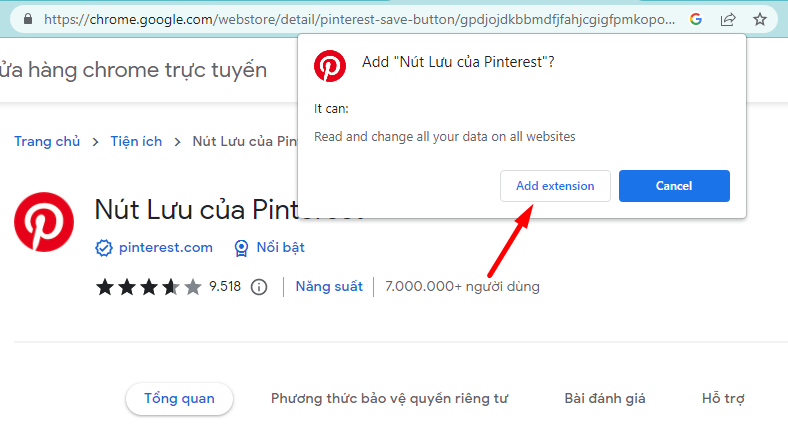The image size is (788, 434).
Task: Open the Google icon in address bar
Action: click(x=696, y=19)
